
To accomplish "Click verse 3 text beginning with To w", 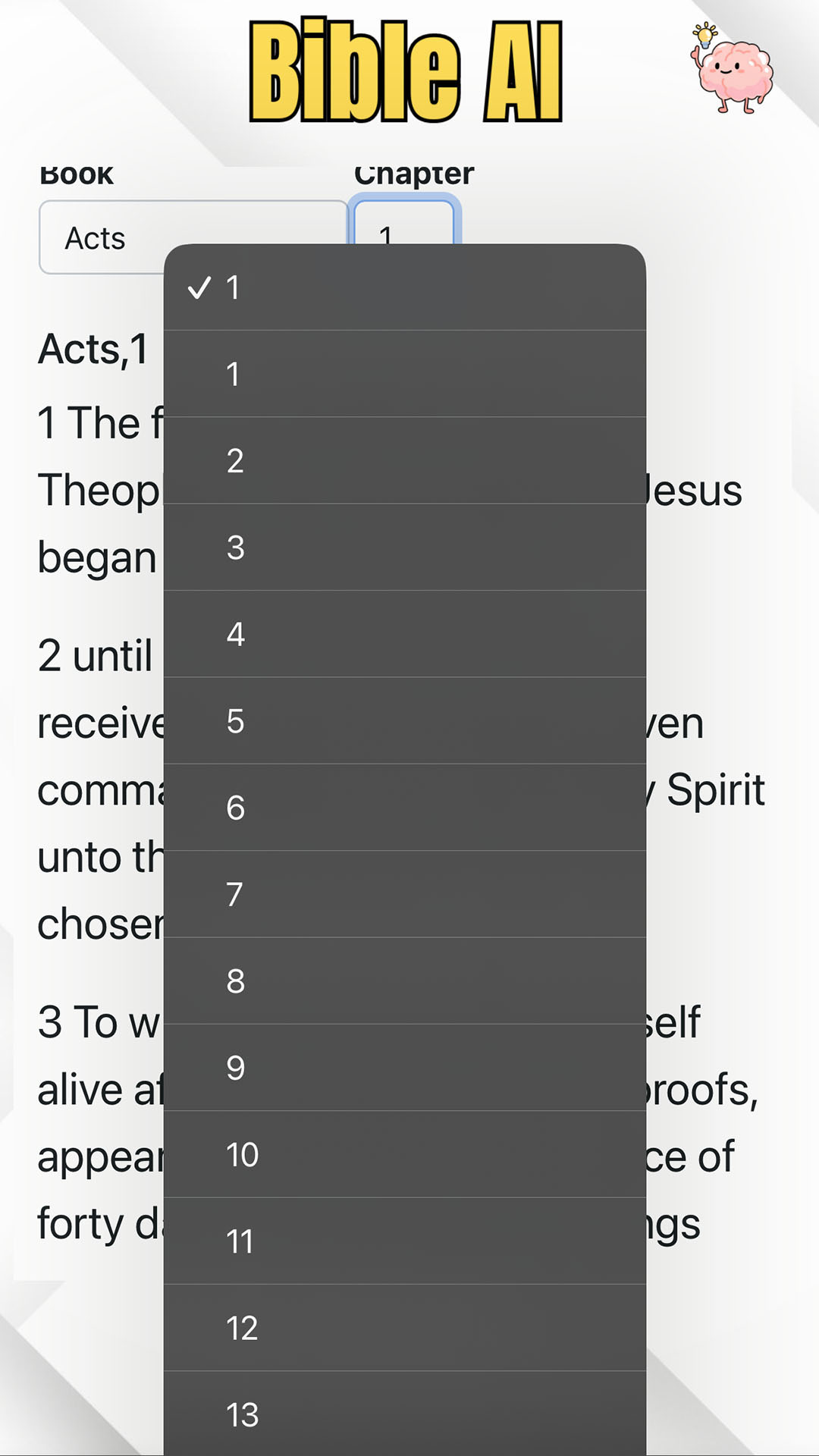I will [91, 1021].
